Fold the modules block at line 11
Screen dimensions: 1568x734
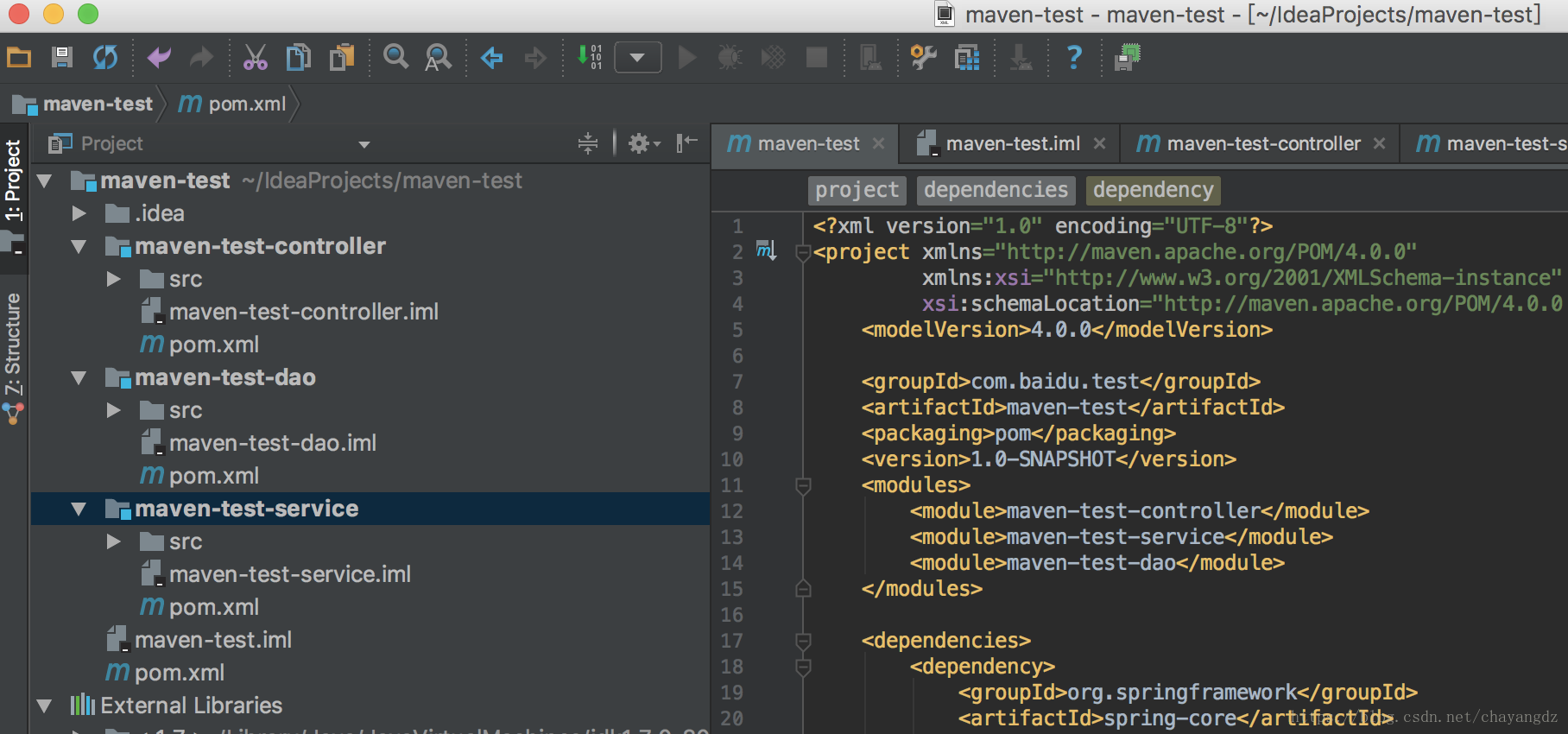click(x=803, y=486)
